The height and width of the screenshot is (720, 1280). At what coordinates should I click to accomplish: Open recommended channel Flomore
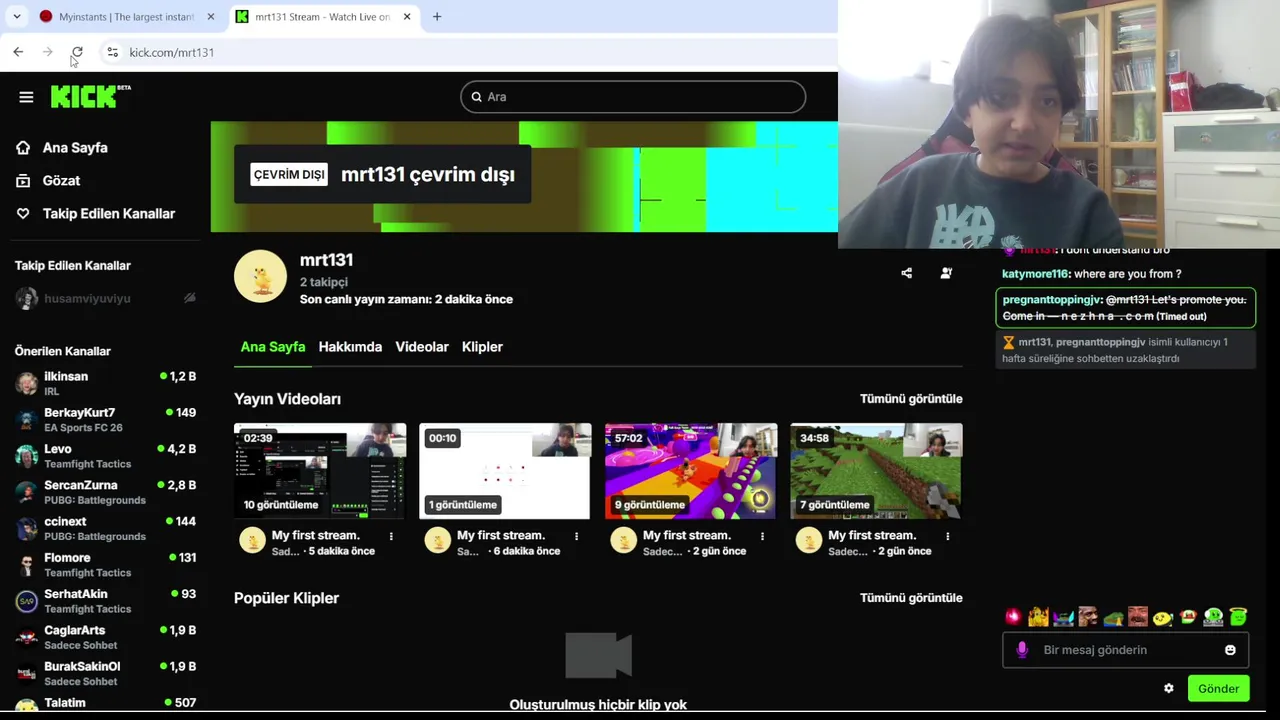(105, 565)
